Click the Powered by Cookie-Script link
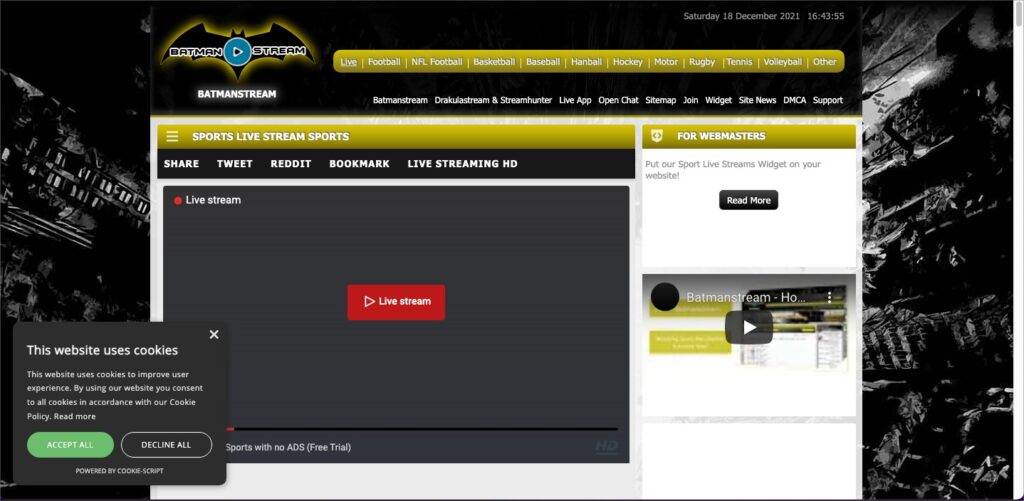The height and width of the screenshot is (501, 1024). tap(120, 471)
